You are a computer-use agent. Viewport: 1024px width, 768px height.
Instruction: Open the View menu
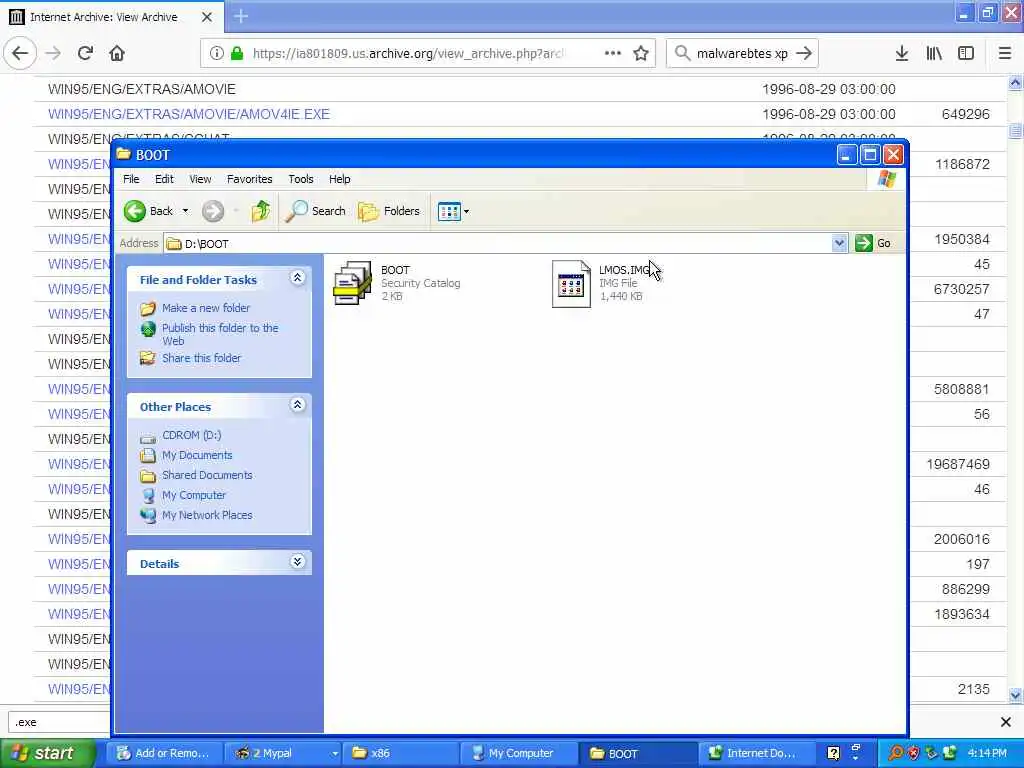point(200,179)
